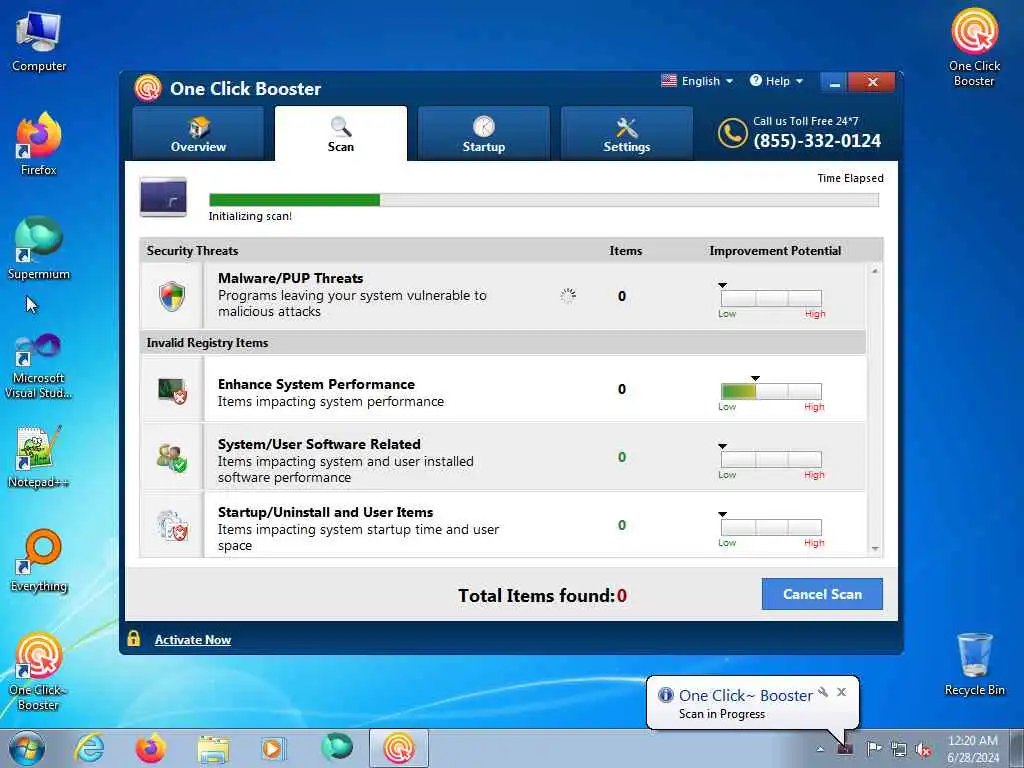The image size is (1024, 768).
Task: Launch Internet Explorer from taskbar
Action: [89, 748]
